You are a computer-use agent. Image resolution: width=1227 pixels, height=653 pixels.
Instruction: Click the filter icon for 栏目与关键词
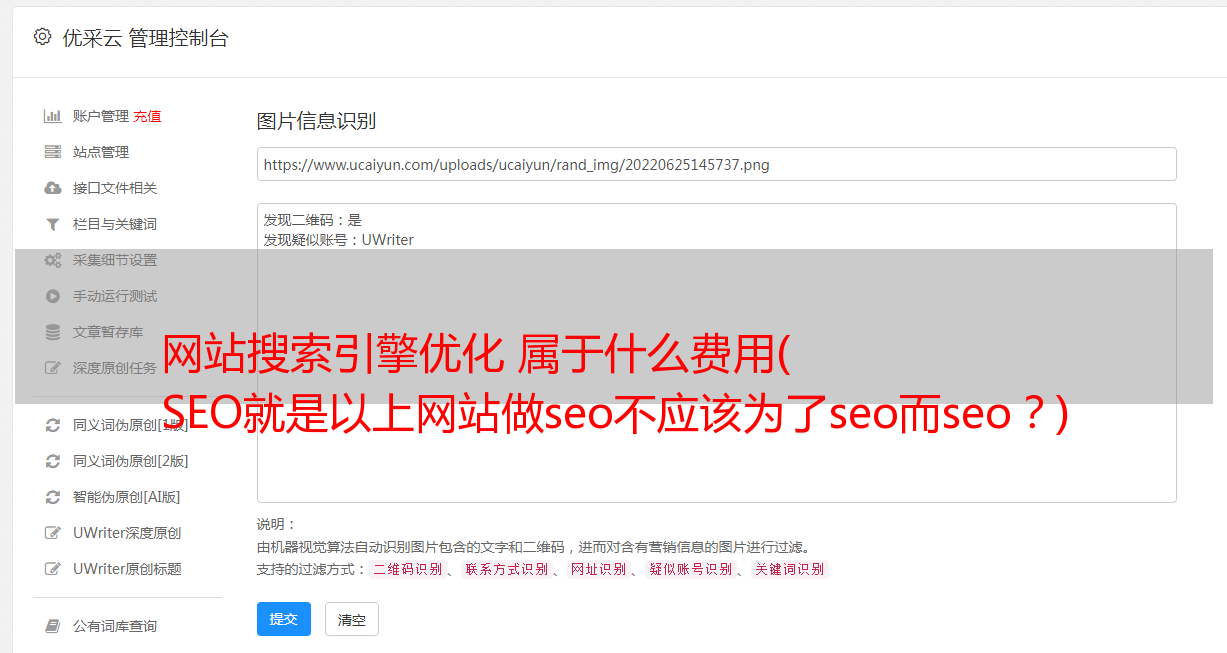point(53,224)
